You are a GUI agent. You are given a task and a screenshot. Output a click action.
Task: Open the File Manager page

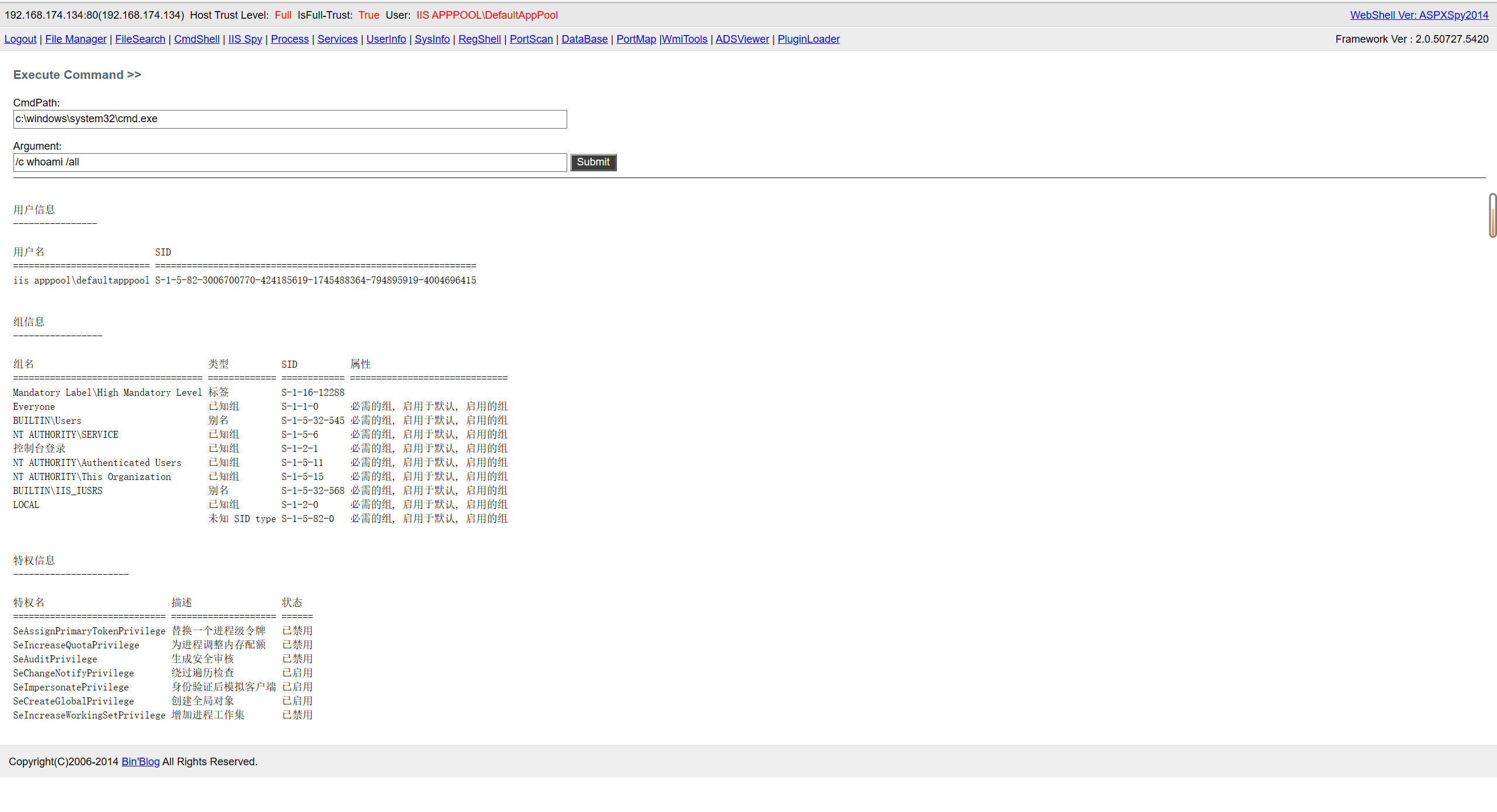[x=76, y=39]
